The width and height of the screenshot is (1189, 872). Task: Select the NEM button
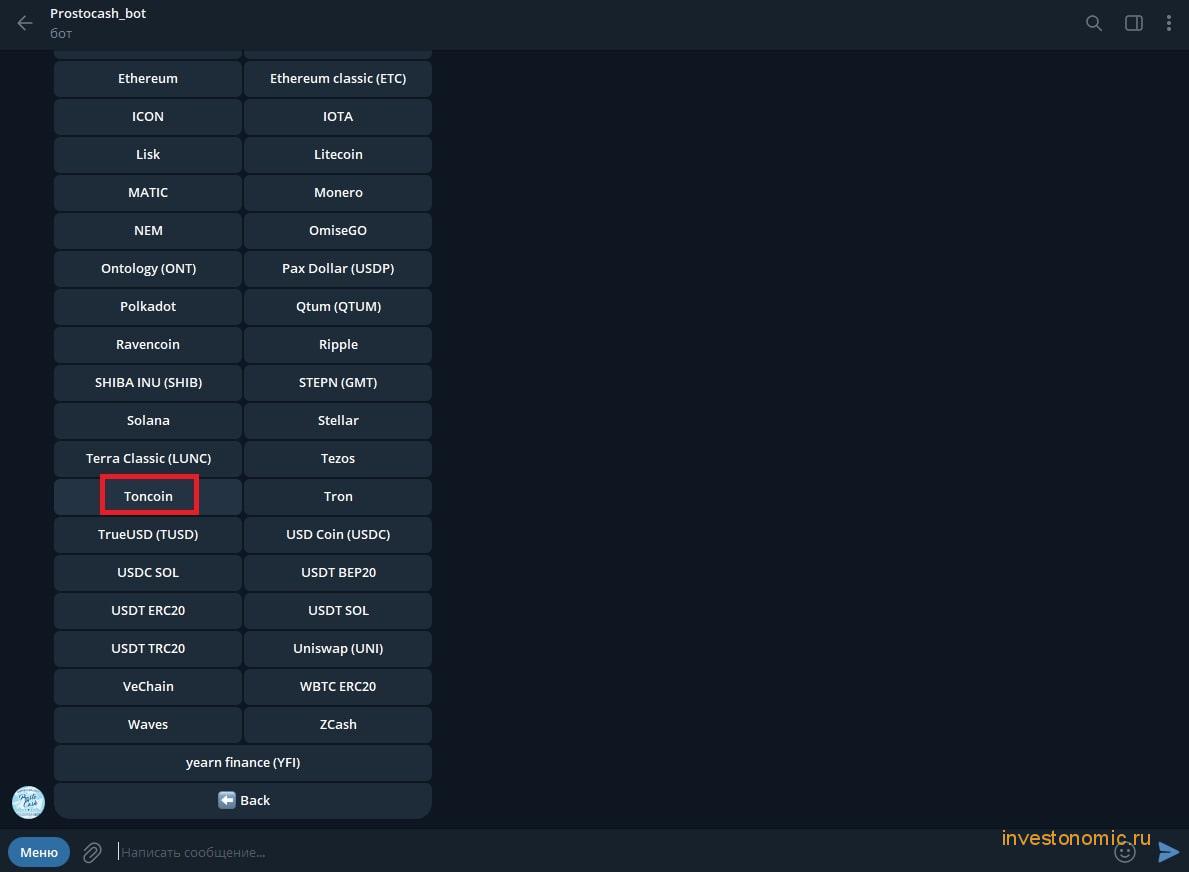point(148,231)
